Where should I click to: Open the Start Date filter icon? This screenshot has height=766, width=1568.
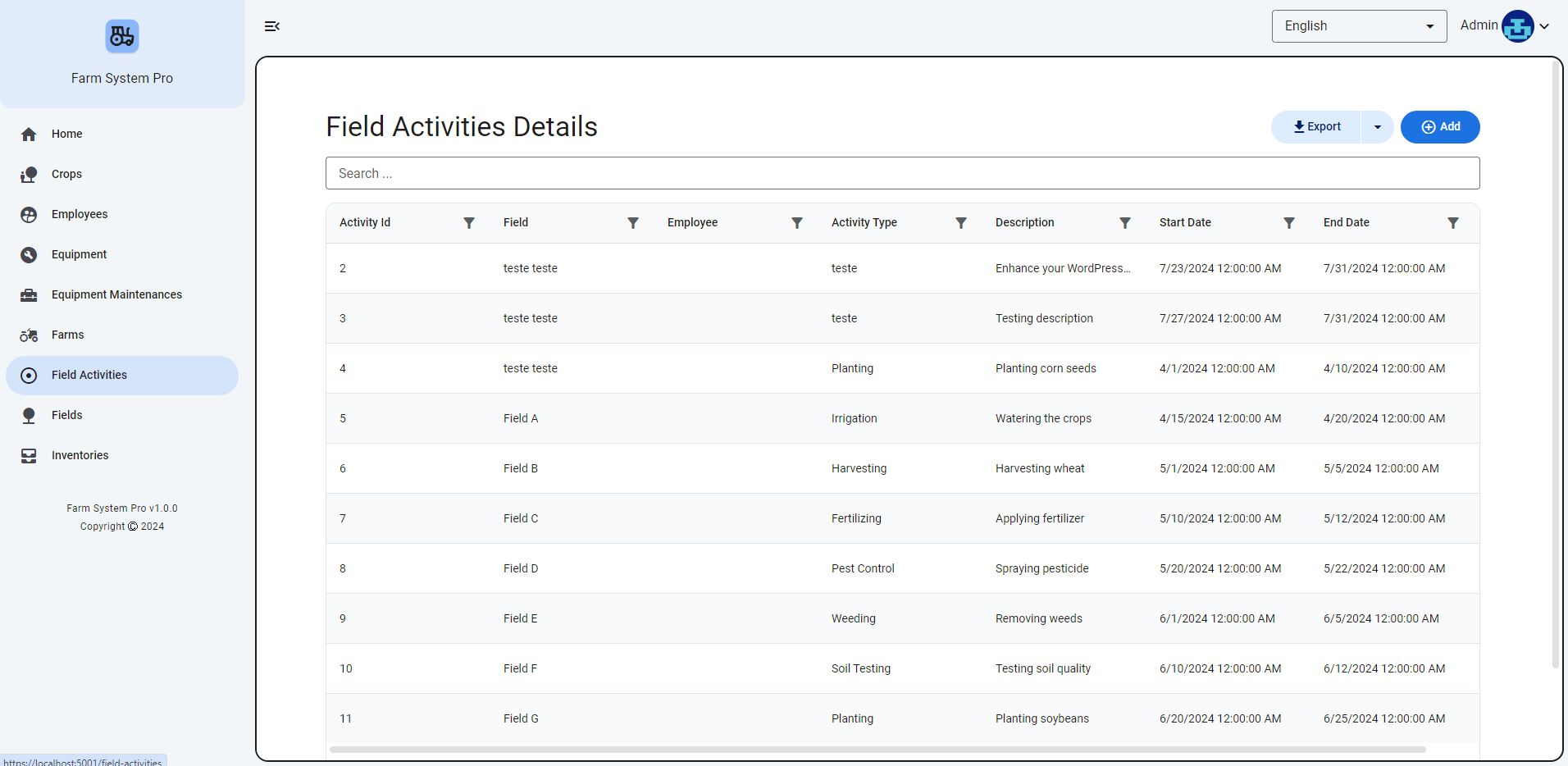pos(1289,223)
